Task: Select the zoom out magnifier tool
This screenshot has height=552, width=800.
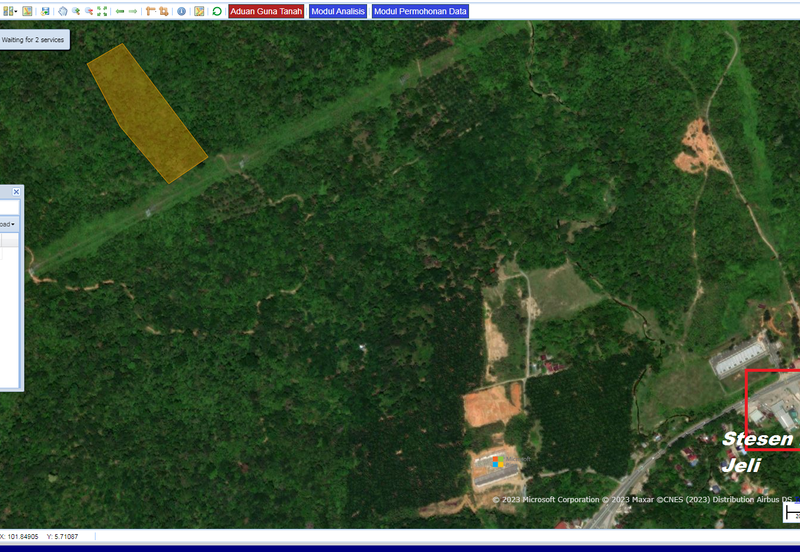Action: point(89,11)
